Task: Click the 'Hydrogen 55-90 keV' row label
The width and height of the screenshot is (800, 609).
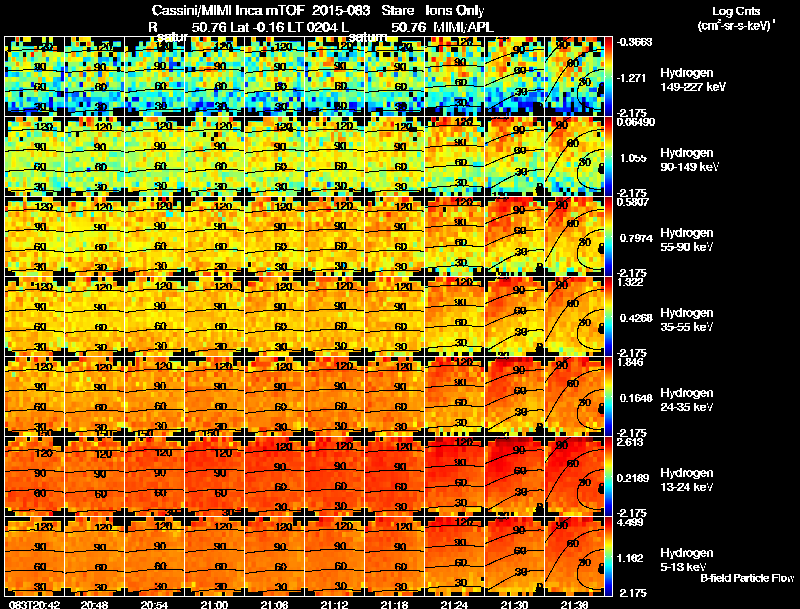Action: click(x=687, y=240)
